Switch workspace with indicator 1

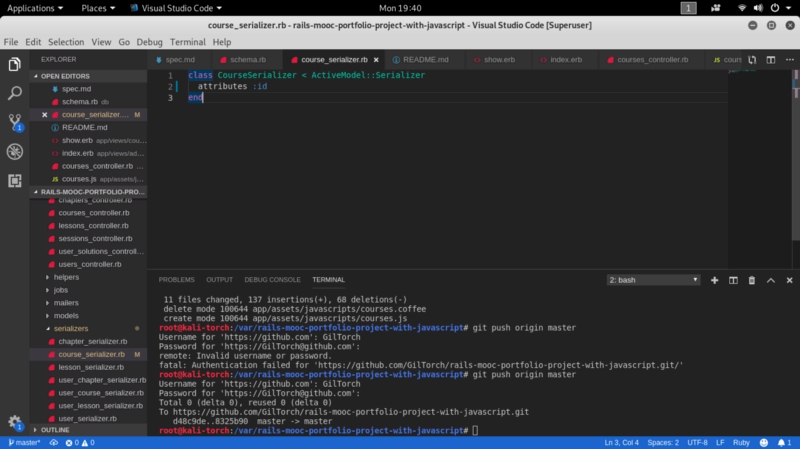coord(688,8)
